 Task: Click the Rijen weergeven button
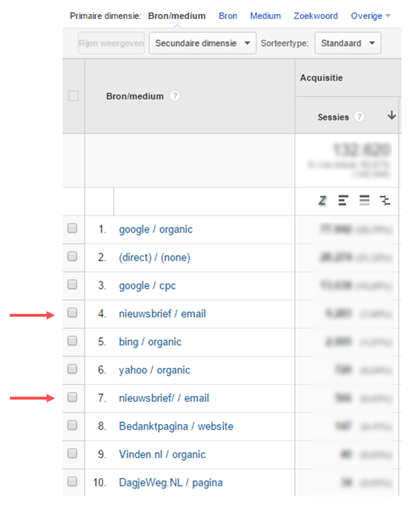[x=111, y=43]
